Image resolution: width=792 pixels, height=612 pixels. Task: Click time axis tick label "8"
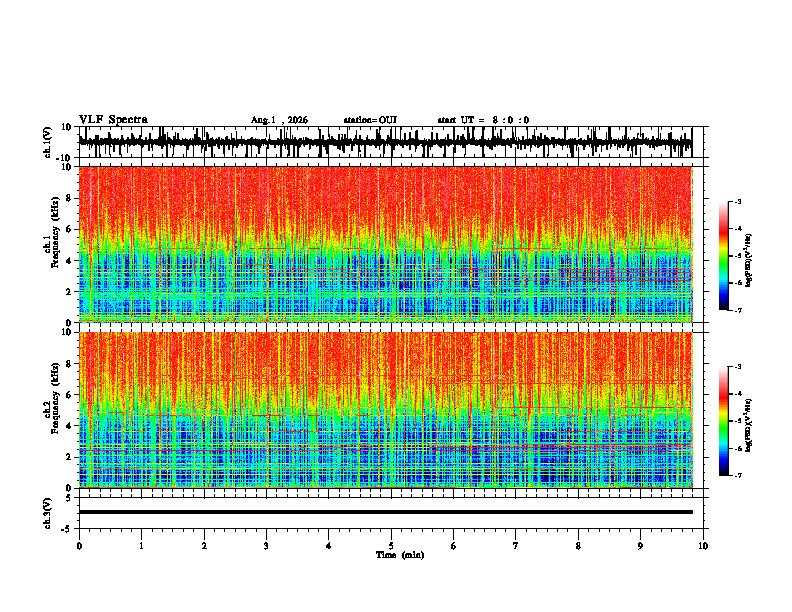click(578, 546)
